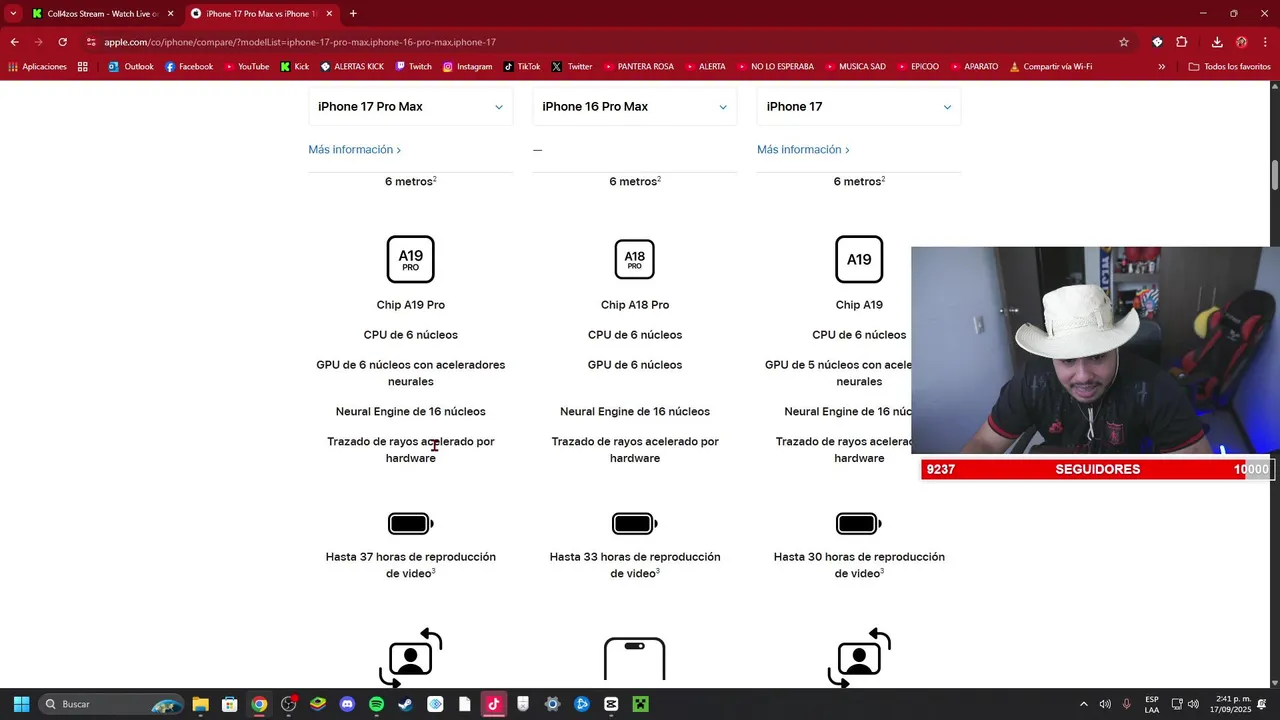This screenshot has width=1280, height=720.
Task: Open Compartir vía Wi-Fi bookmark
Action: tap(1050, 67)
